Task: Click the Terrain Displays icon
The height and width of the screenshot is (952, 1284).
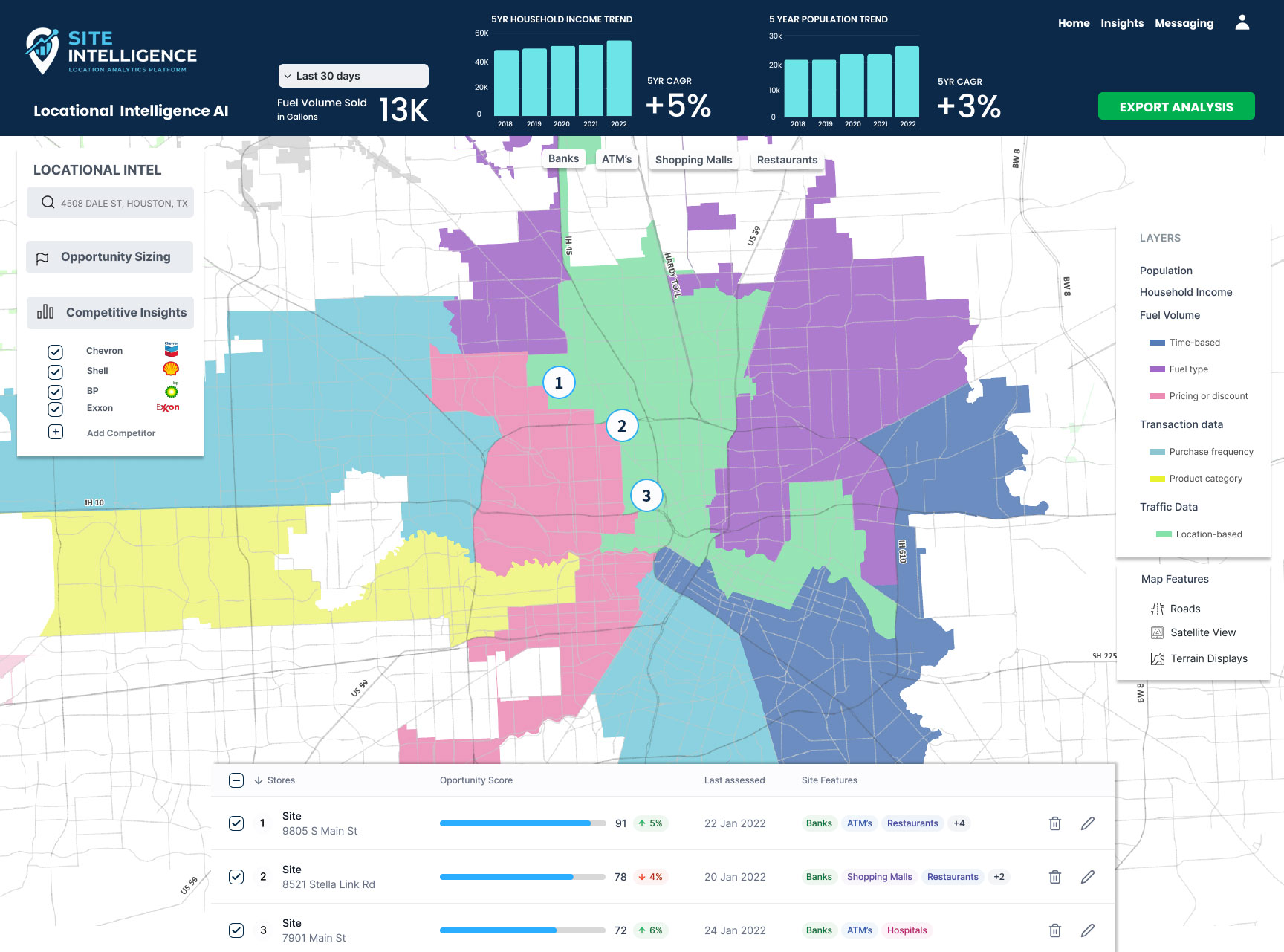Action: 1157,658
